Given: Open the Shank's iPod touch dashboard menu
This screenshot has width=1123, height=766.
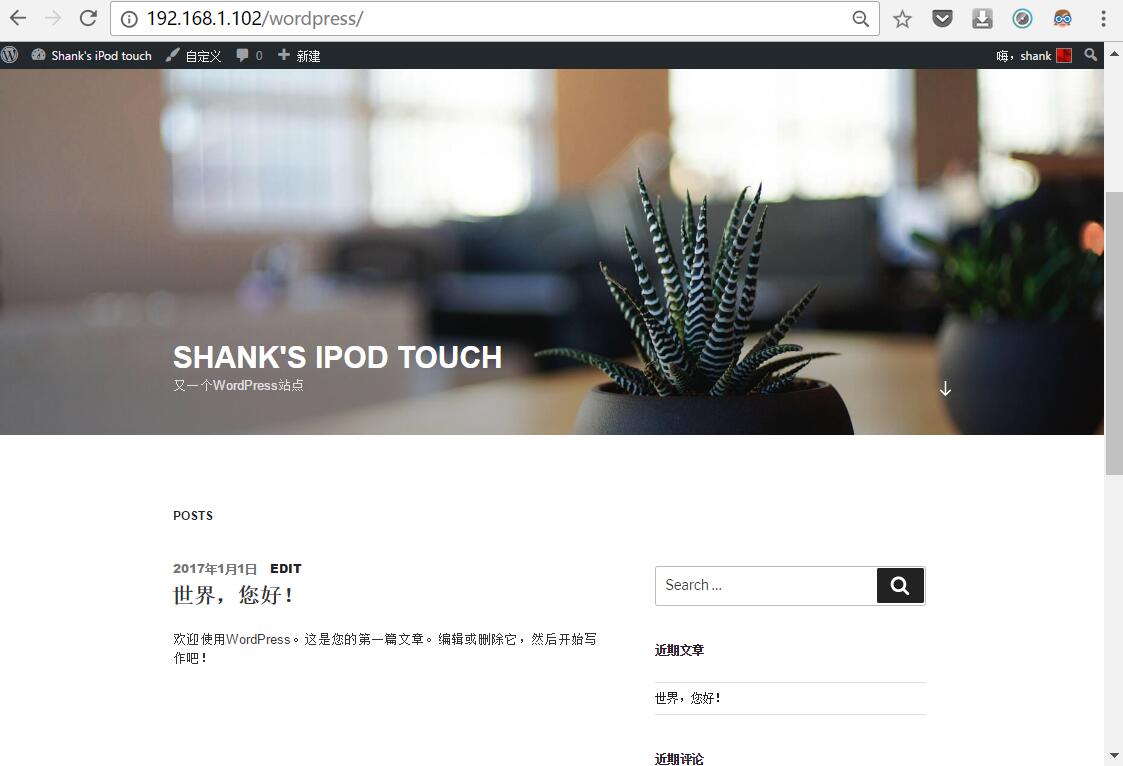Looking at the screenshot, I should pyautogui.click(x=91, y=55).
